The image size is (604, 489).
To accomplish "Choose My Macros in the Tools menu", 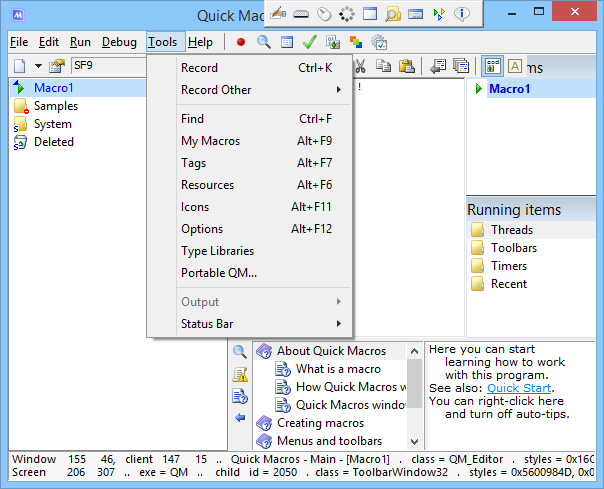I will 210,141.
